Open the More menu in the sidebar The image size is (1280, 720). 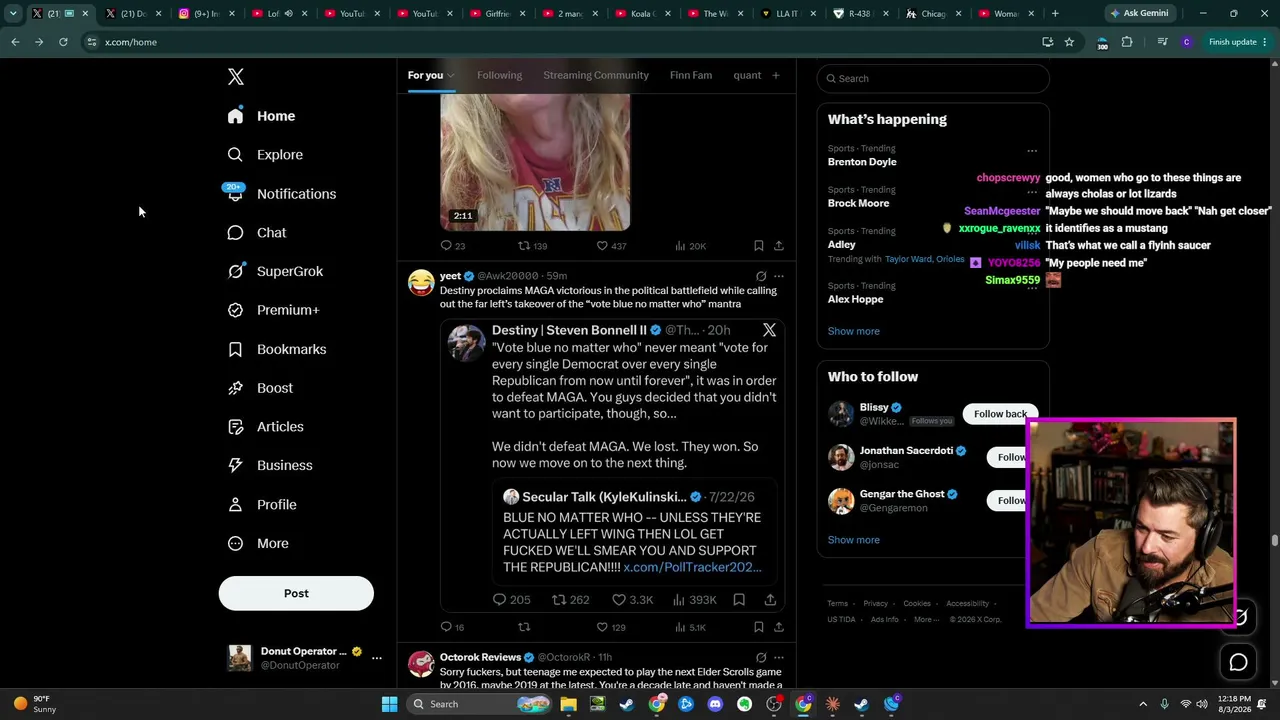(258, 544)
